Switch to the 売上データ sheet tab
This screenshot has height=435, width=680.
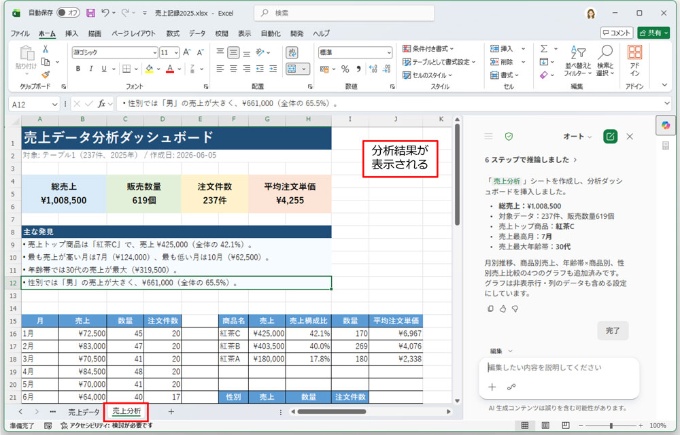[x=84, y=412]
